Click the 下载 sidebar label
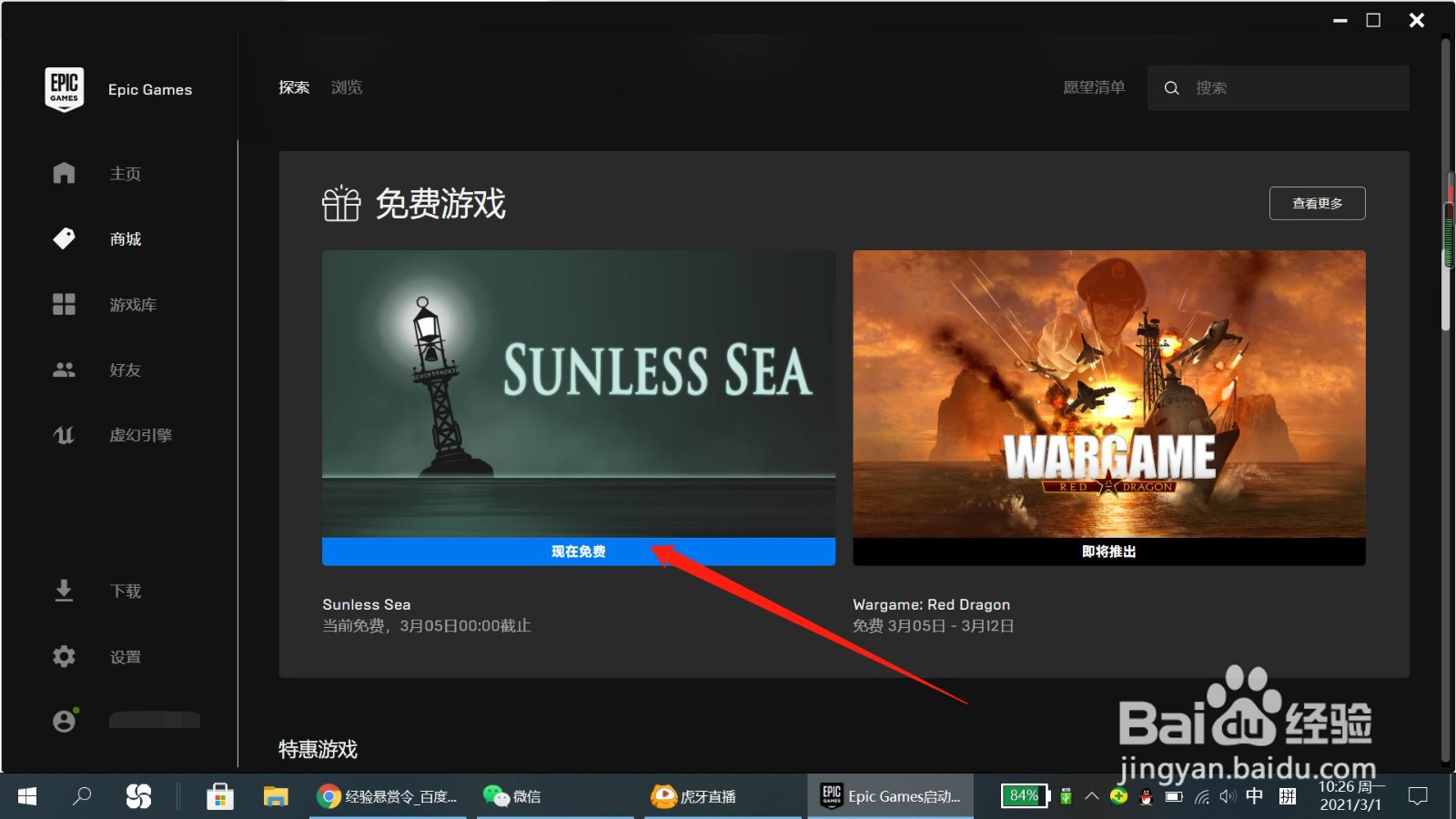 click(x=126, y=591)
